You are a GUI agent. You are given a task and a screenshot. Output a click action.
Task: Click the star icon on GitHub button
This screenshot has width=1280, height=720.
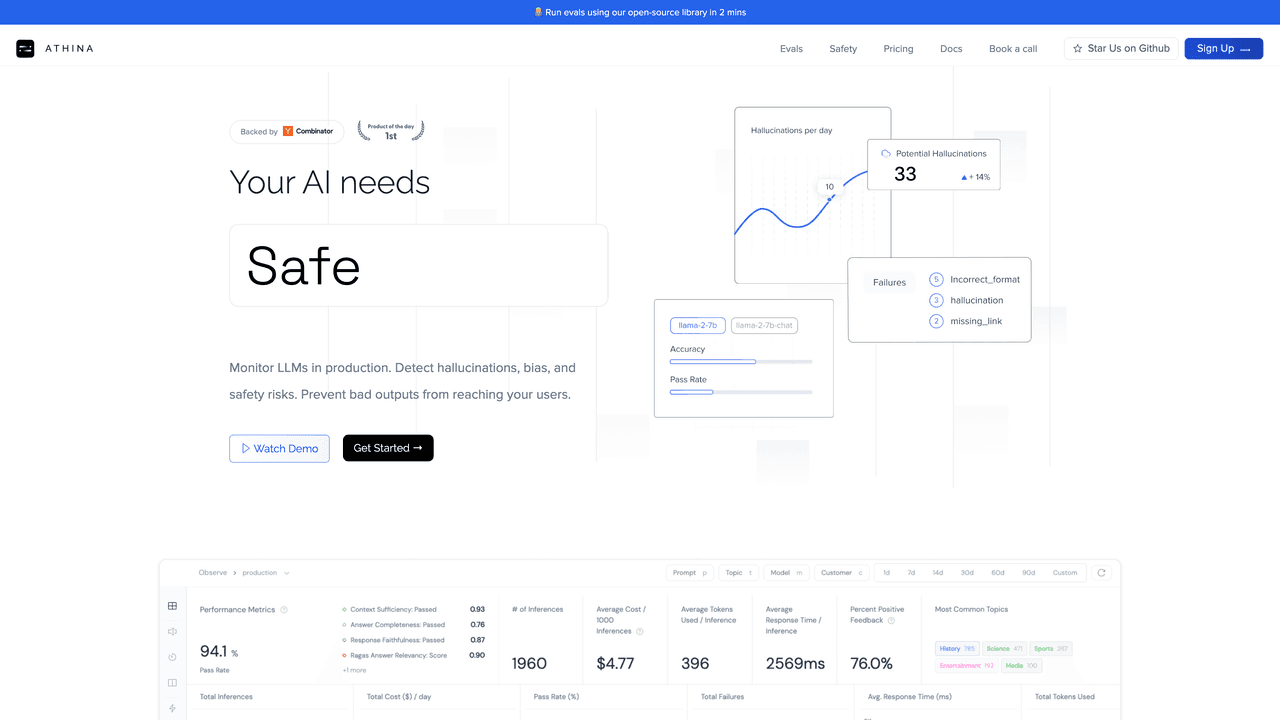tap(1078, 48)
